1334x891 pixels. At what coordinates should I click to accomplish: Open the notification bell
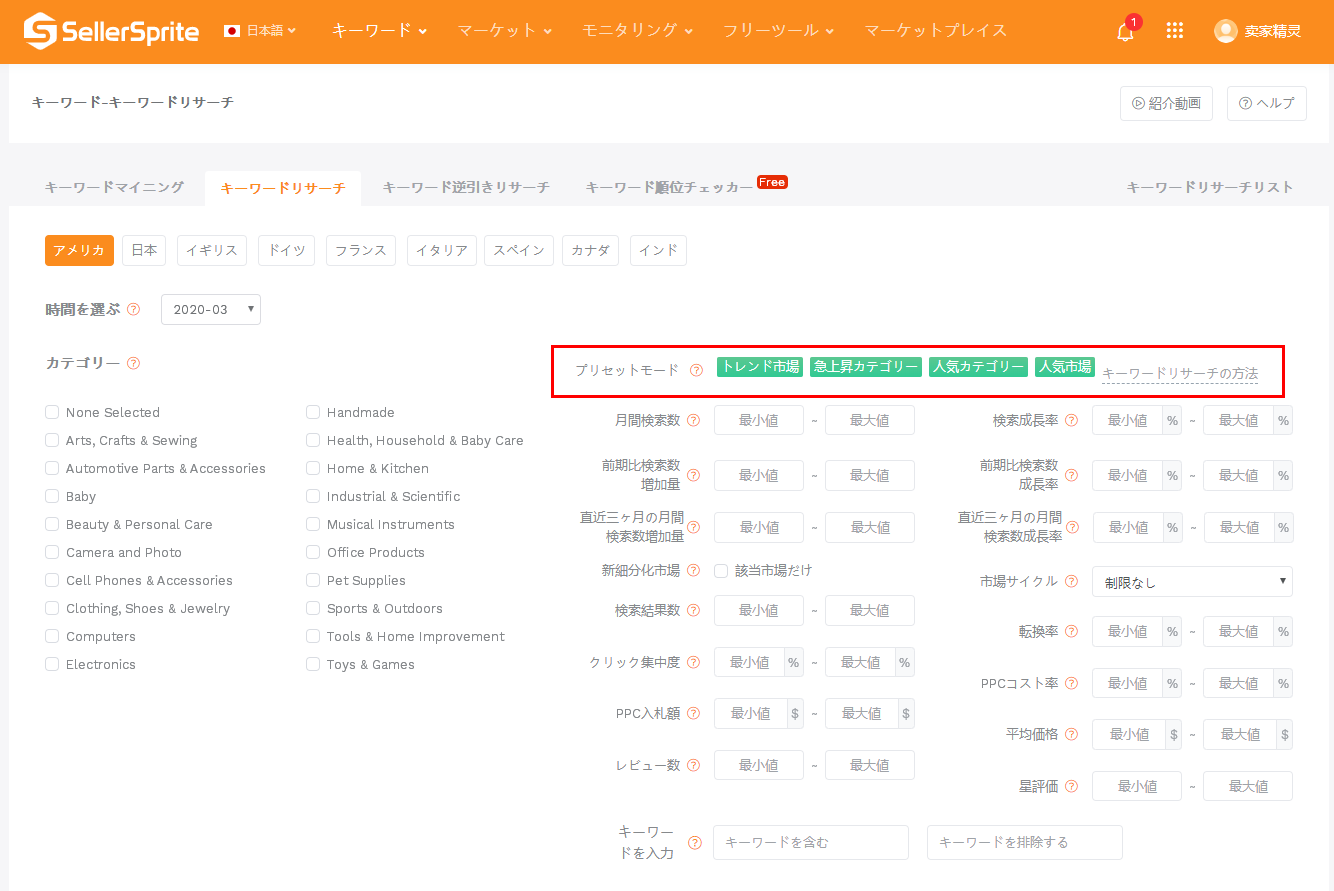[x=1126, y=31]
